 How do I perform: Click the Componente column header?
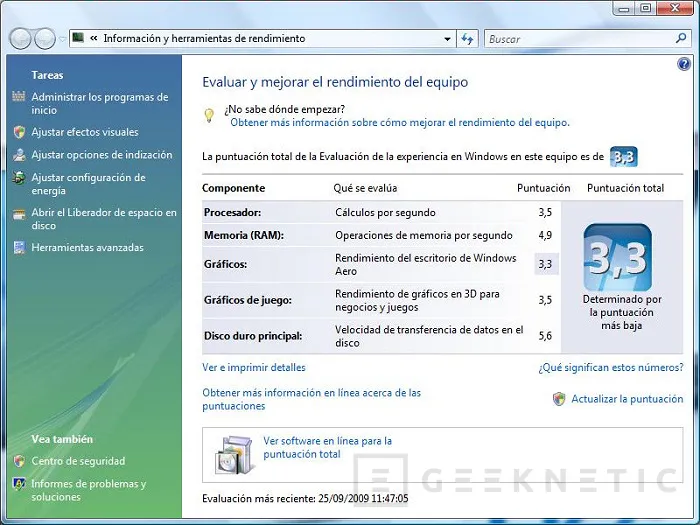click(x=233, y=188)
